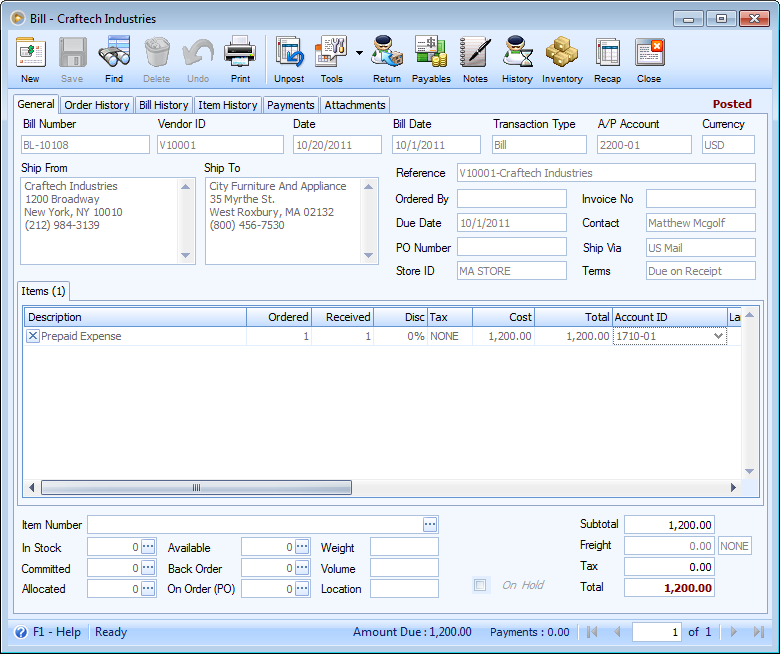Click the Bill Number field BL-10108
The height and width of the screenshot is (654, 780).
pyautogui.click(x=85, y=145)
